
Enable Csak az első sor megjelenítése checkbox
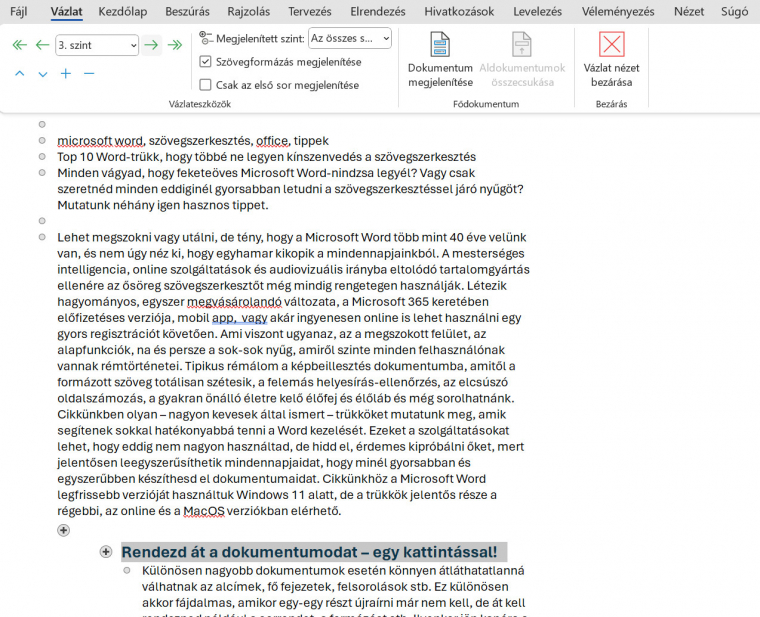[206, 85]
